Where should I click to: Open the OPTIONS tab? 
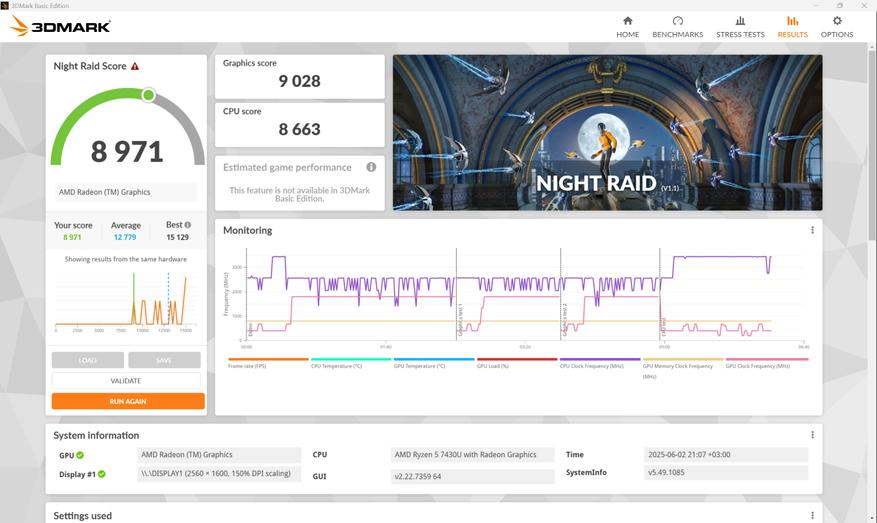[x=837, y=27]
